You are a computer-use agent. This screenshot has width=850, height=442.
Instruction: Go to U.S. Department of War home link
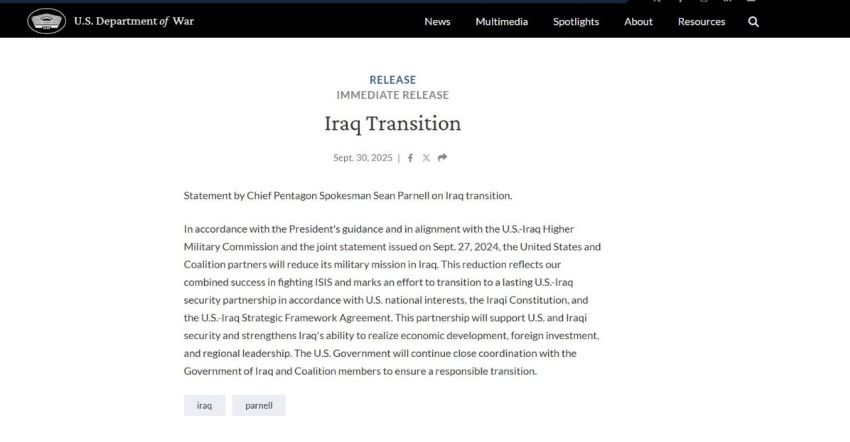(133, 22)
